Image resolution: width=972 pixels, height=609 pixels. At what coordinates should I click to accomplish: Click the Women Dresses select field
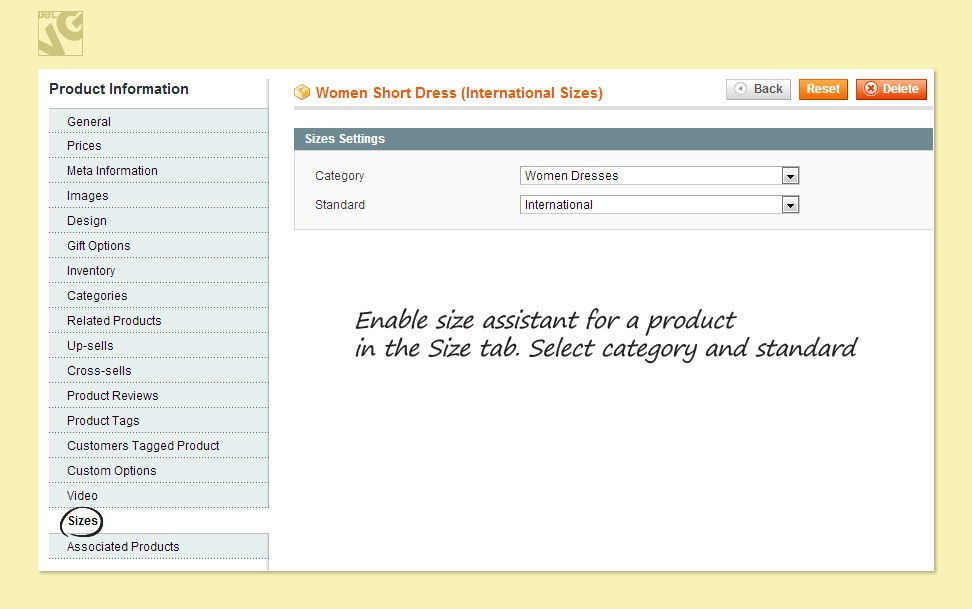650,176
